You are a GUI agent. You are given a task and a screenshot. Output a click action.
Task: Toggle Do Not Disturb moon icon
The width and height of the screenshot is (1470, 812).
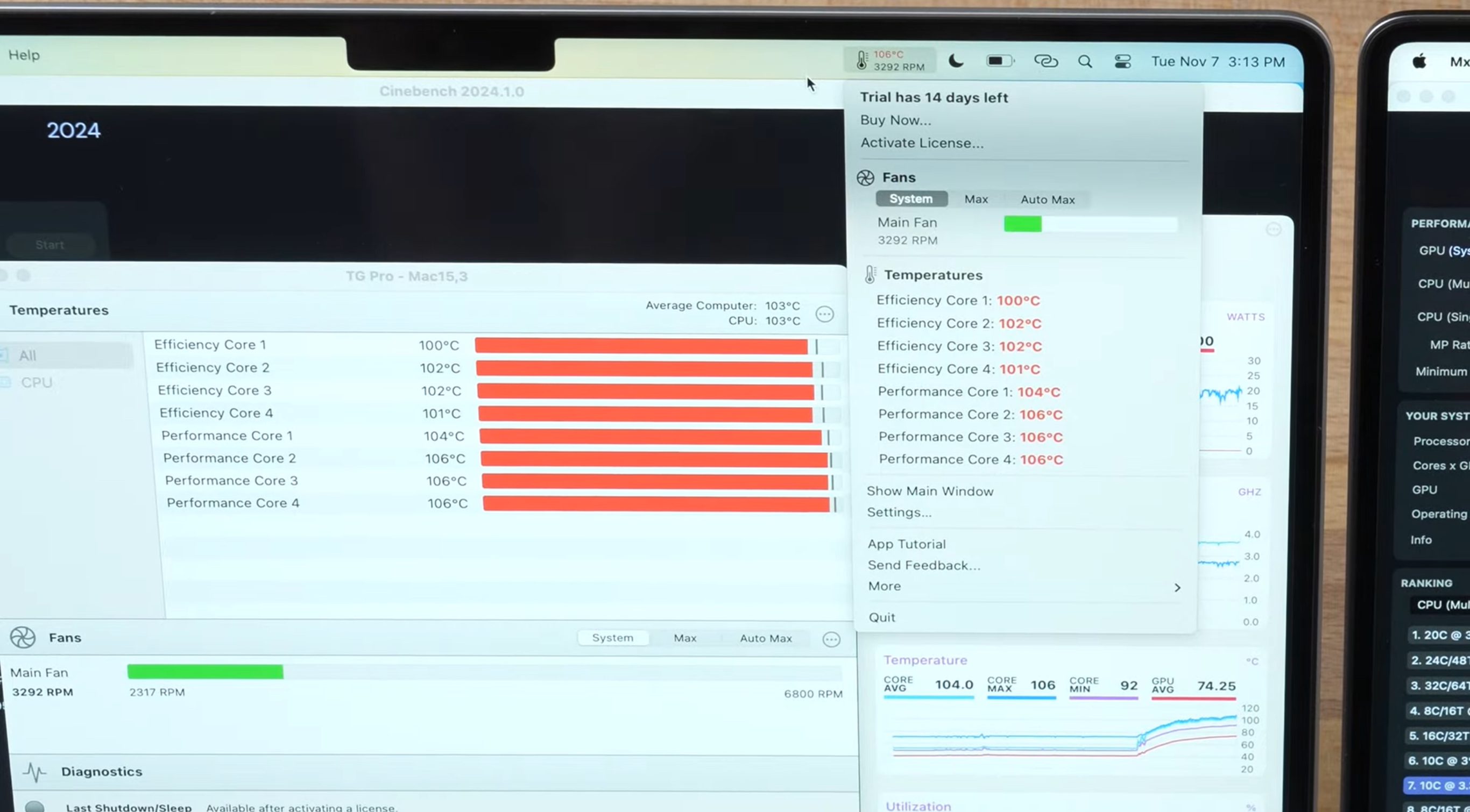click(956, 60)
